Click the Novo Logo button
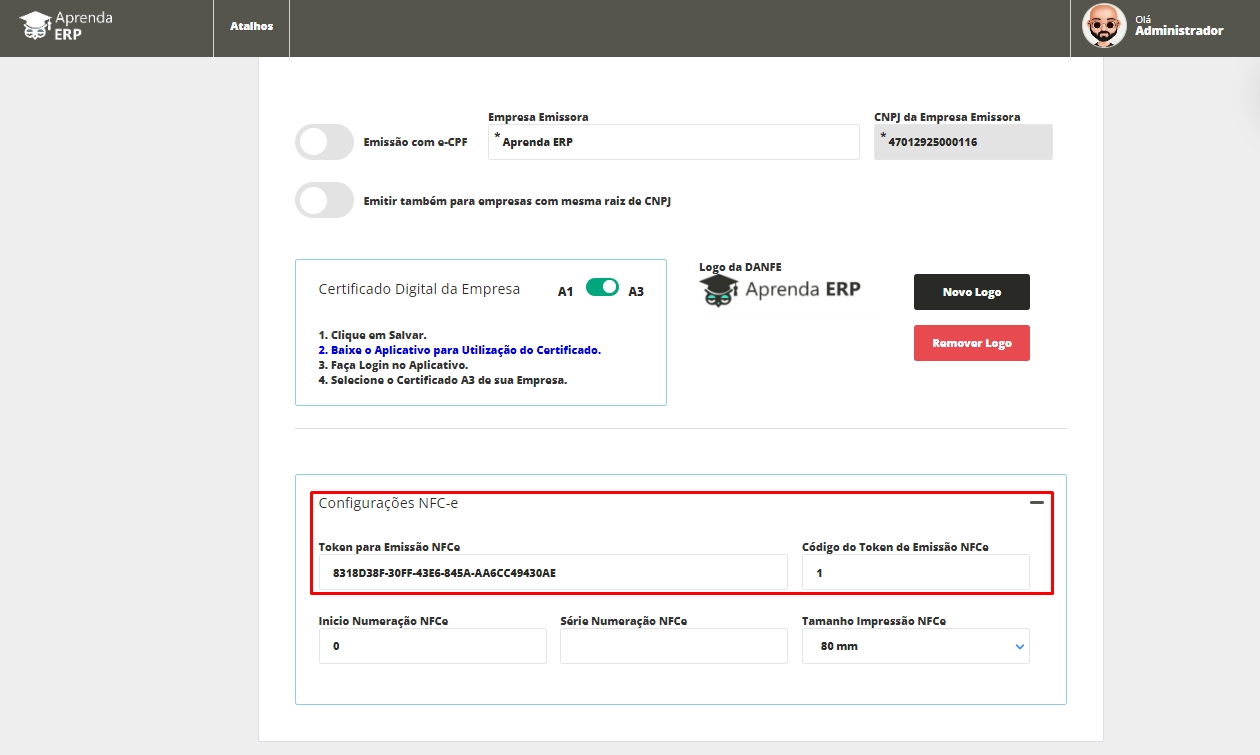The image size is (1260, 755). (x=971, y=292)
